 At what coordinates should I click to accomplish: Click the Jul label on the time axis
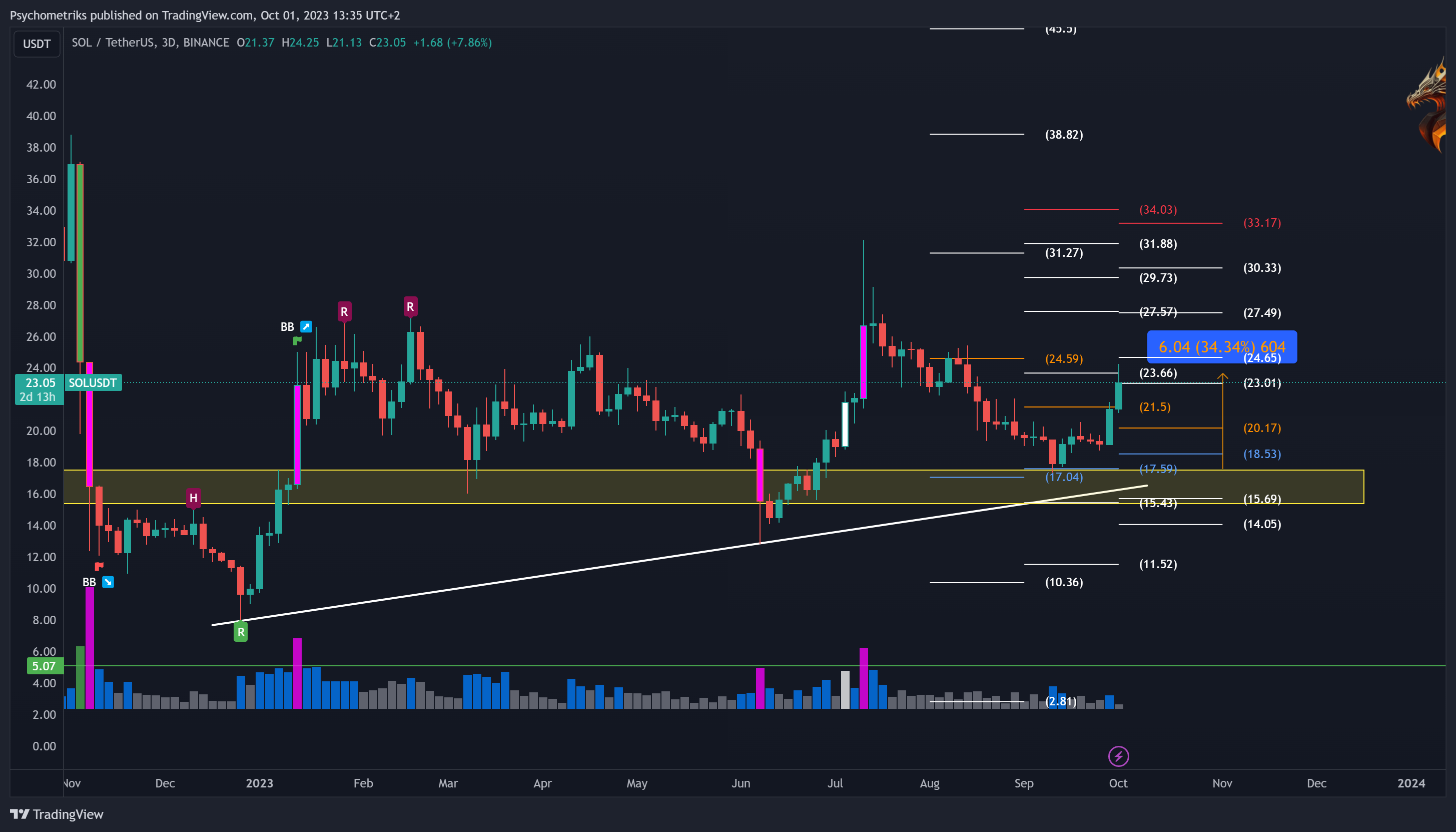tap(836, 783)
